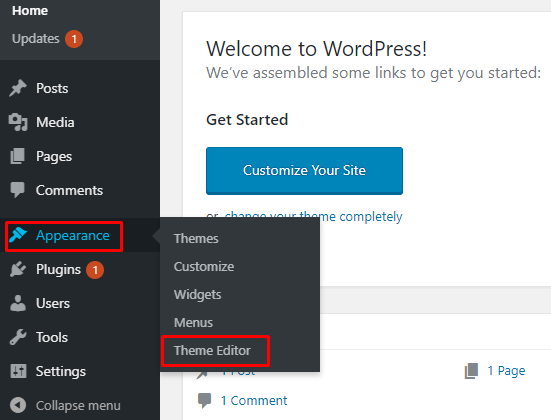Click the Comments speech bubble icon in sidebar
551x420 pixels.
click(18, 190)
